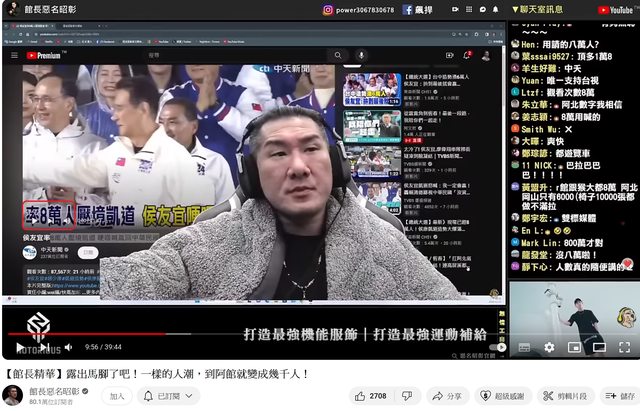The width and height of the screenshot is (640, 411).
Task: Send a Super Thanks via 超級感謝
Action: (502, 396)
